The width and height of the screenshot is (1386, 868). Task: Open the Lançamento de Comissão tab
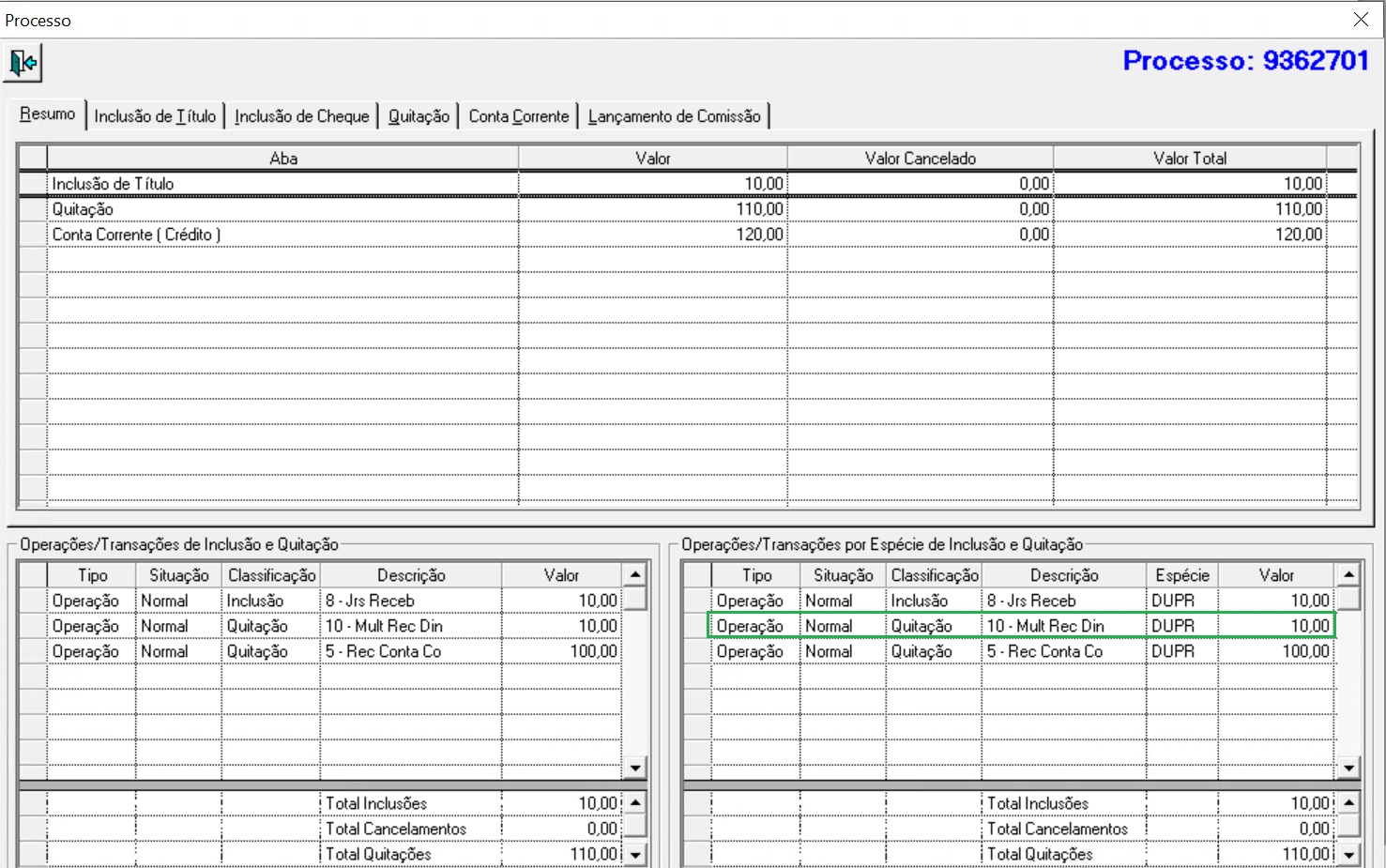(674, 116)
